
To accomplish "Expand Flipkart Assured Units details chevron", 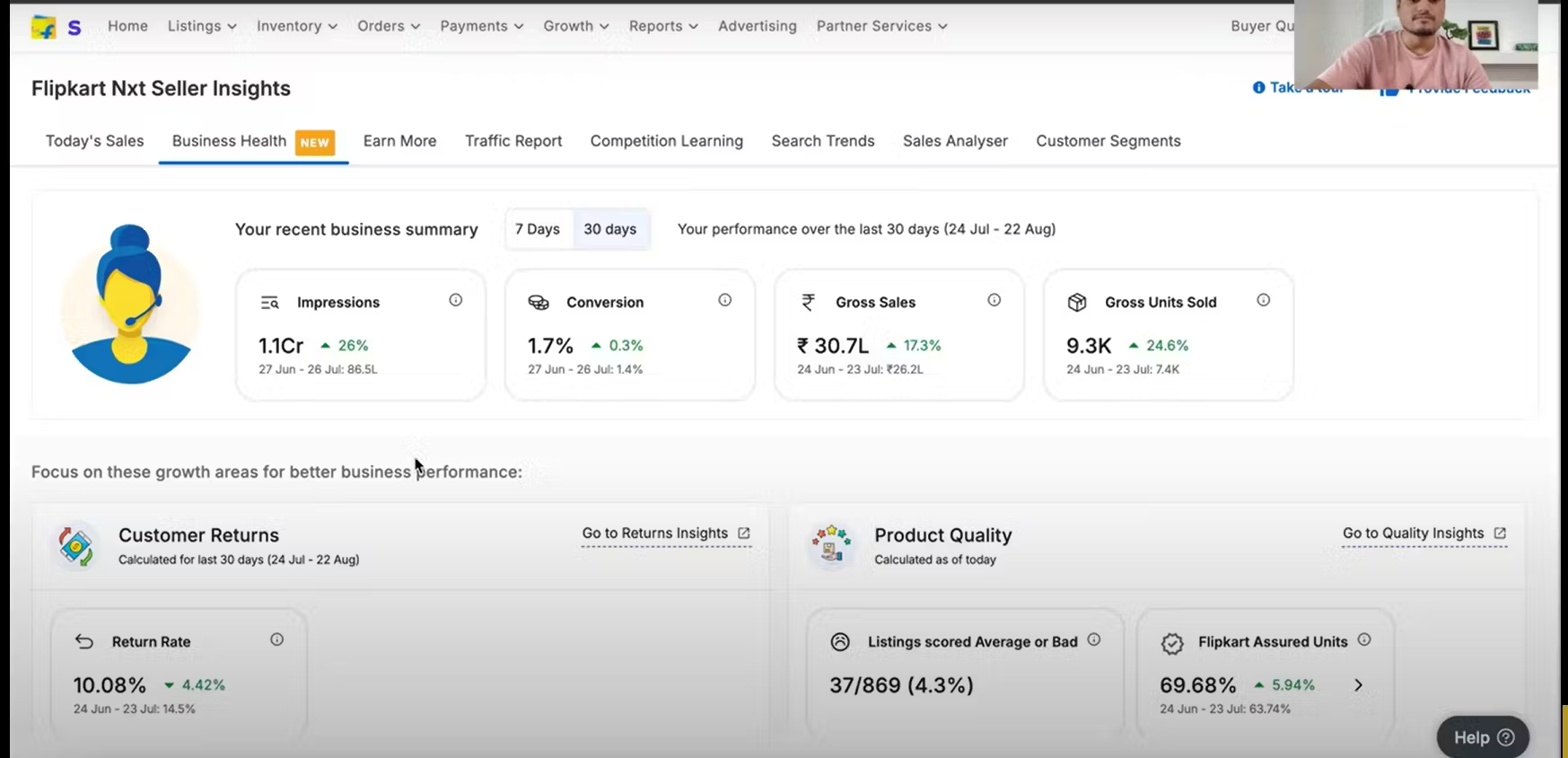I will tap(1359, 685).
